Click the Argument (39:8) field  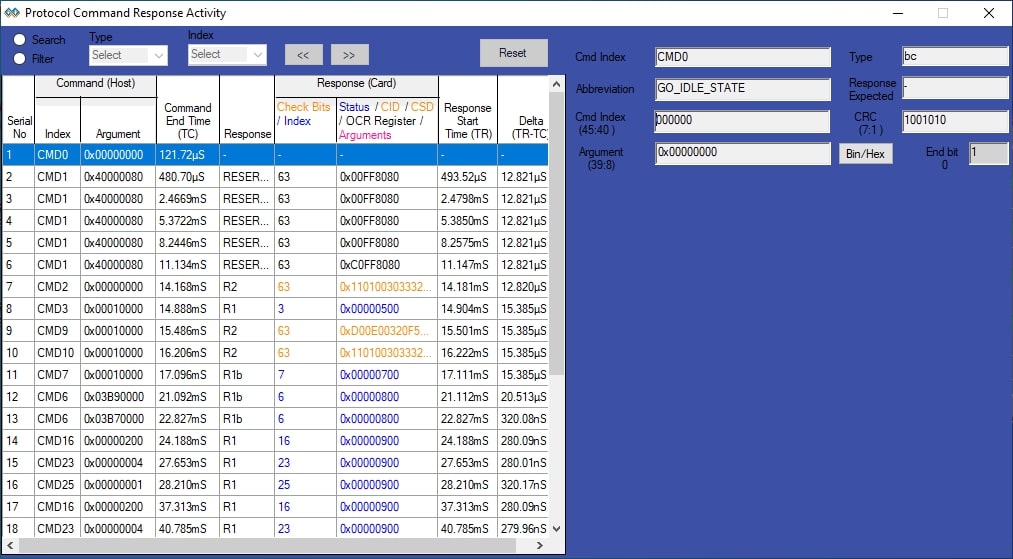[742, 153]
